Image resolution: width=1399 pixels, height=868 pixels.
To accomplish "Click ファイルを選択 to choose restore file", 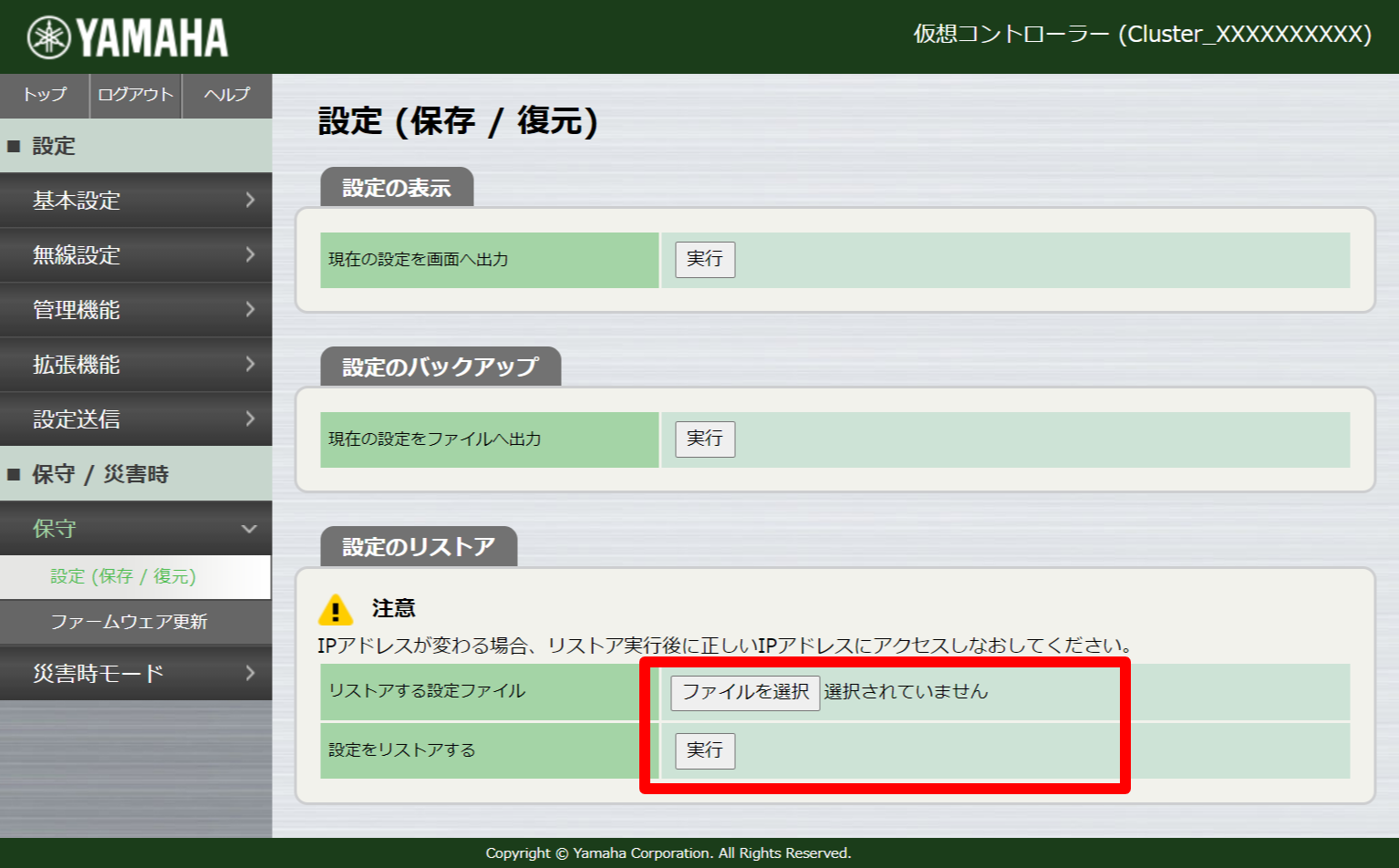I will click(744, 693).
